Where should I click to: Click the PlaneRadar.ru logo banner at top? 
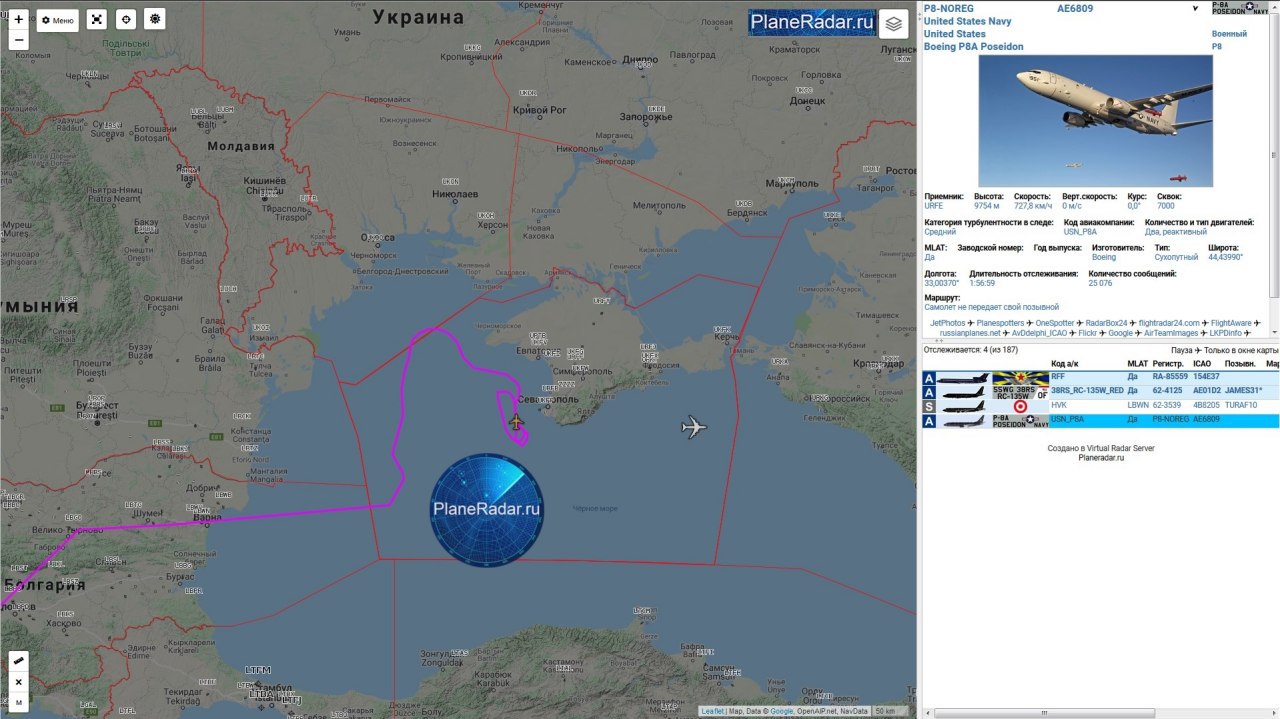click(x=811, y=22)
